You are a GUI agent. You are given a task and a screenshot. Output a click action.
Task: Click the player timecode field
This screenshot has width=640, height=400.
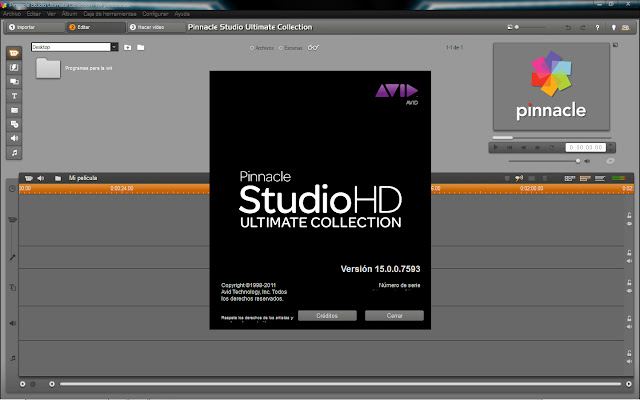click(586, 147)
